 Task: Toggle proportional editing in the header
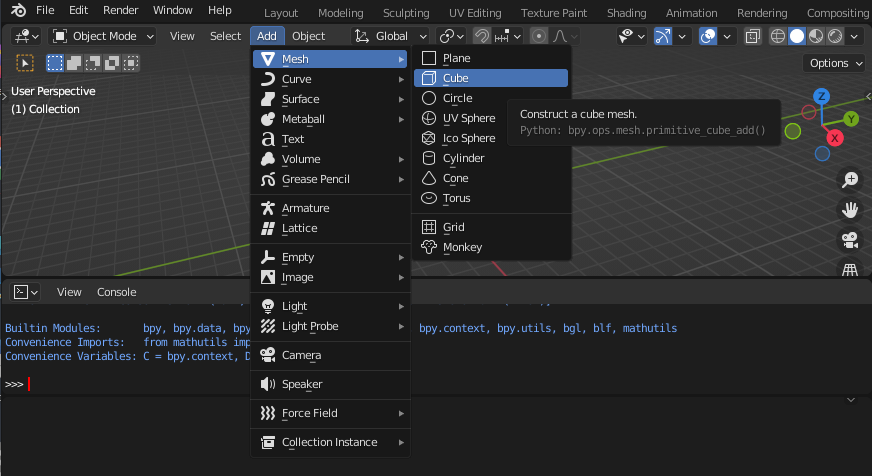coord(539,36)
